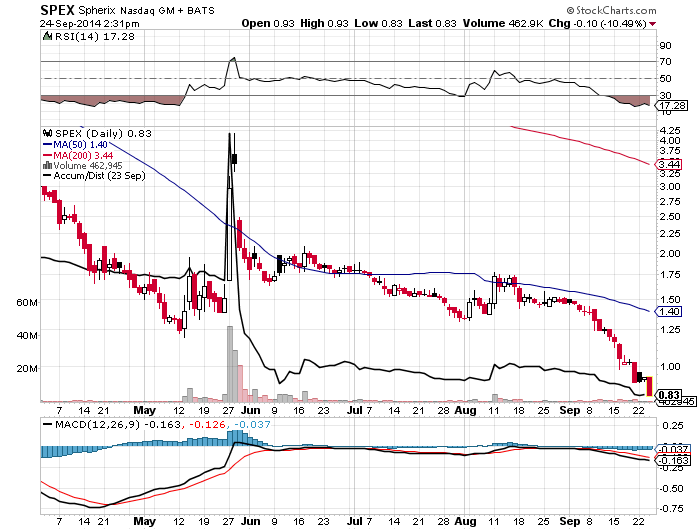Click the Aug label on price axis

pyautogui.click(x=465, y=410)
